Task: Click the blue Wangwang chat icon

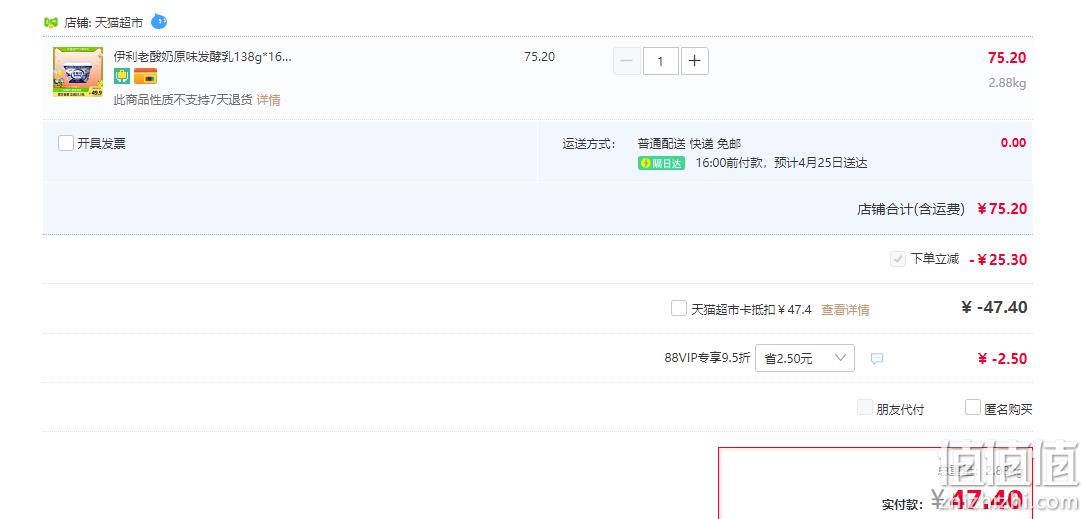Action: pos(159,22)
